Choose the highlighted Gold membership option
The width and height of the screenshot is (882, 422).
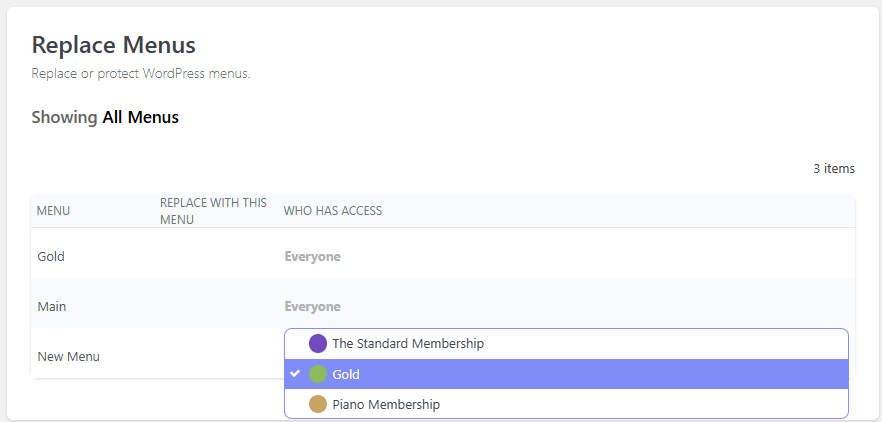346,374
